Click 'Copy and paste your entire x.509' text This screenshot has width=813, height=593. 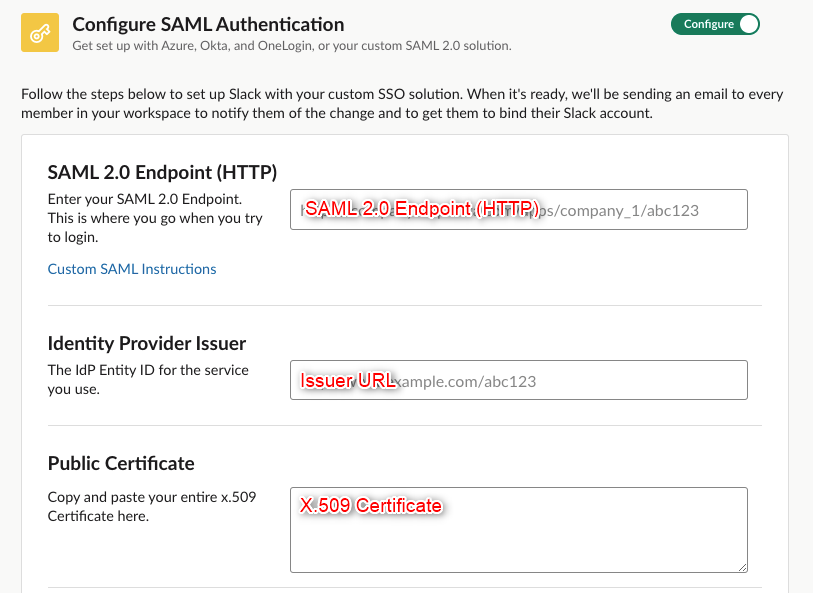(152, 506)
